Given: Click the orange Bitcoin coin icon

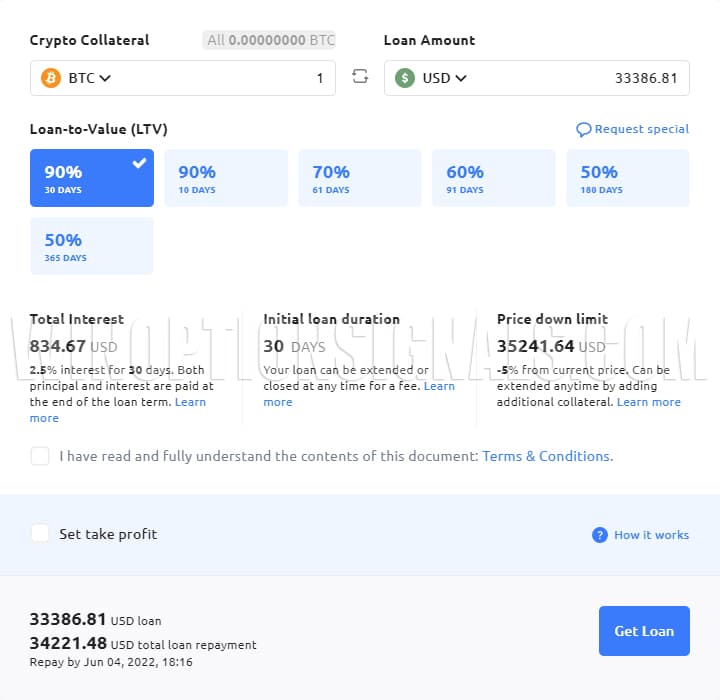Looking at the screenshot, I should tap(50, 78).
